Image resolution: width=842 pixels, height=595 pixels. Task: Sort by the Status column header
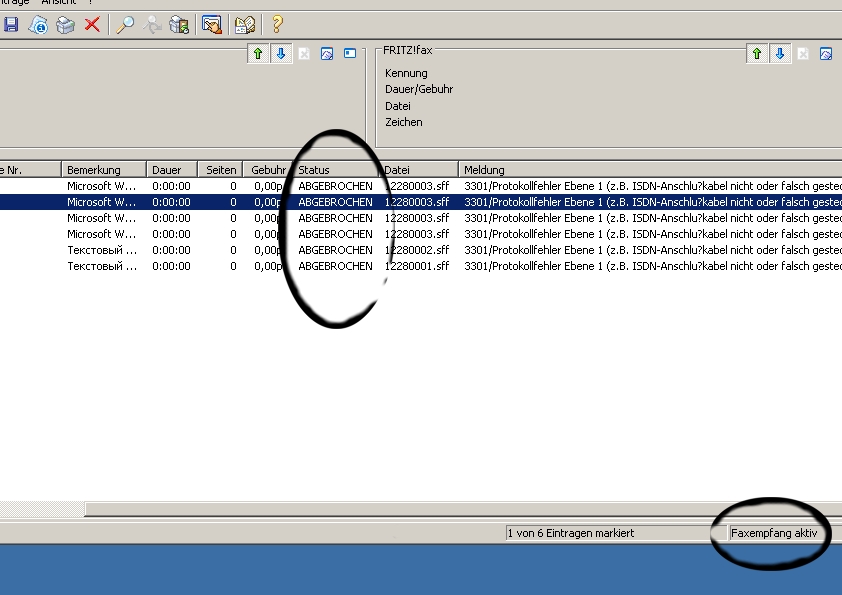pyautogui.click(x=335, y=170)
